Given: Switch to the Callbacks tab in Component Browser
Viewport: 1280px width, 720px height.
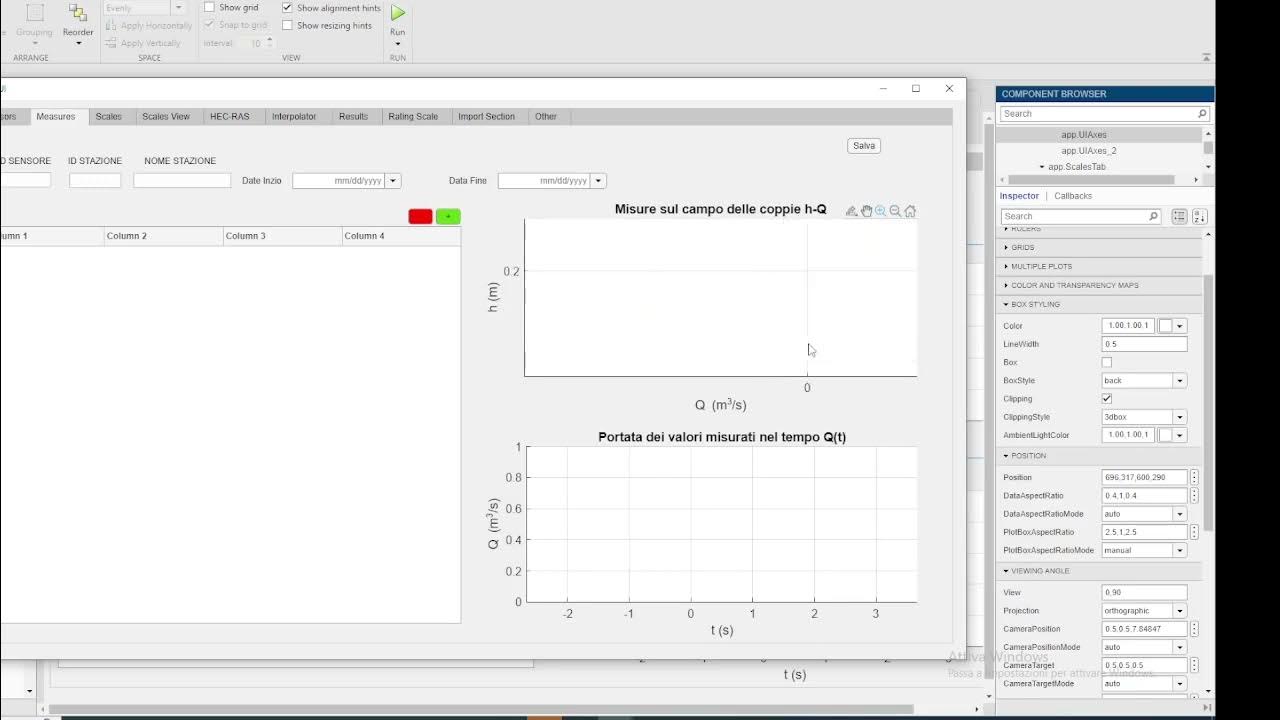Looking at the screenshot, I should coord(1073,196).
